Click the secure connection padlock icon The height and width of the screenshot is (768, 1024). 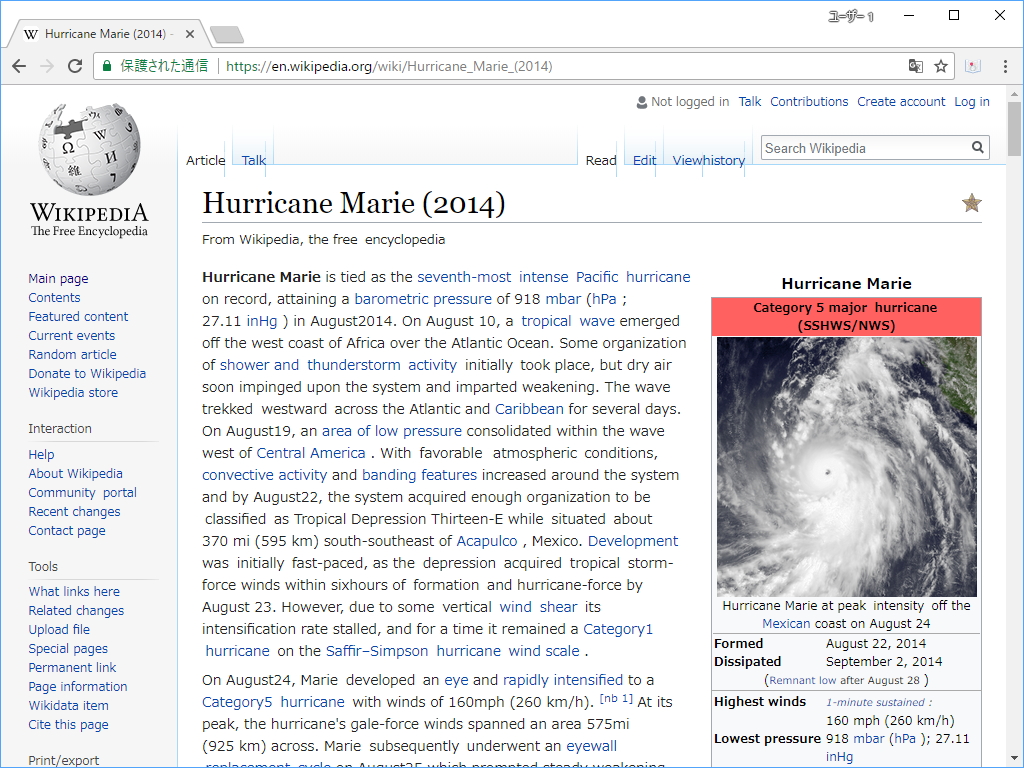coord(106,66)
